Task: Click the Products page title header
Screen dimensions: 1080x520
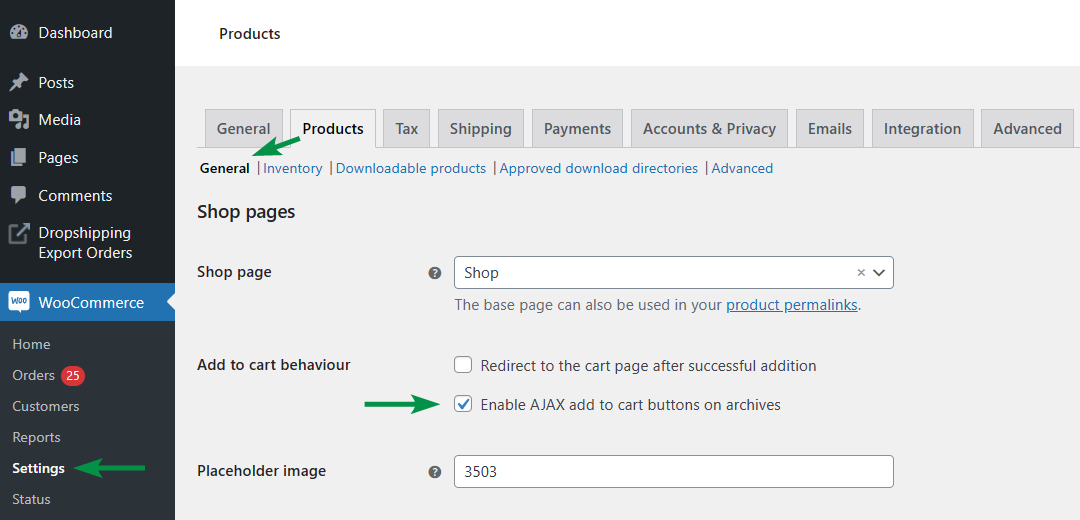Action: 250,33
